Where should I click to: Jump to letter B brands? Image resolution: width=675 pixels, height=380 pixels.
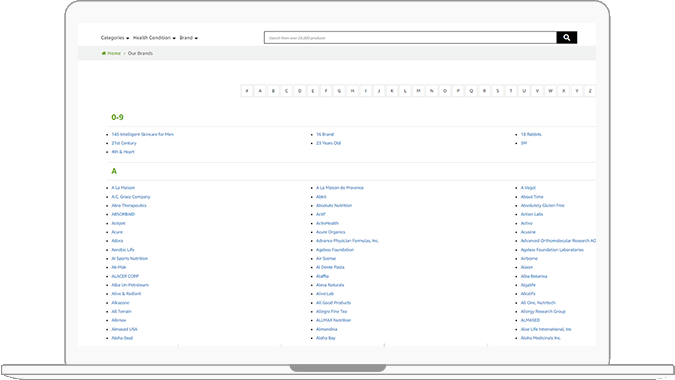click(x=273, y=91)
